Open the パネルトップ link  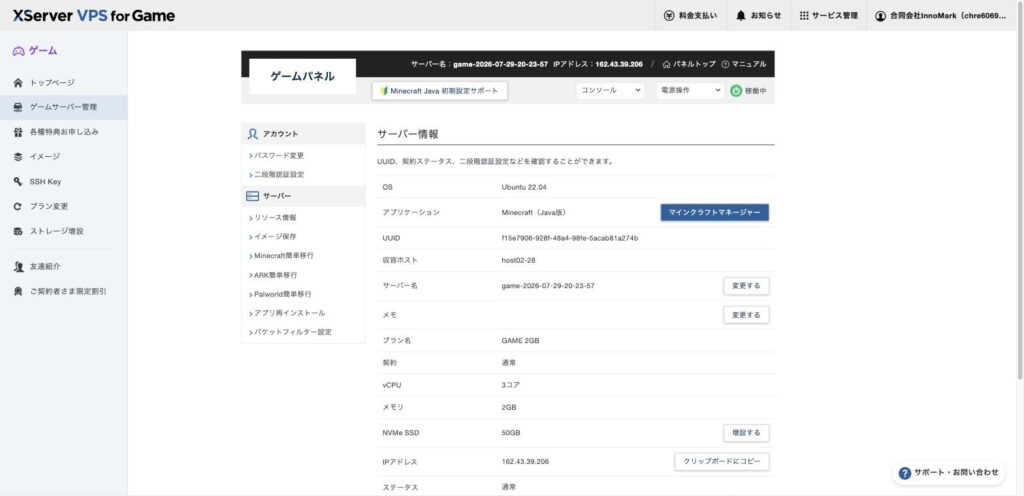click(689, 64)
